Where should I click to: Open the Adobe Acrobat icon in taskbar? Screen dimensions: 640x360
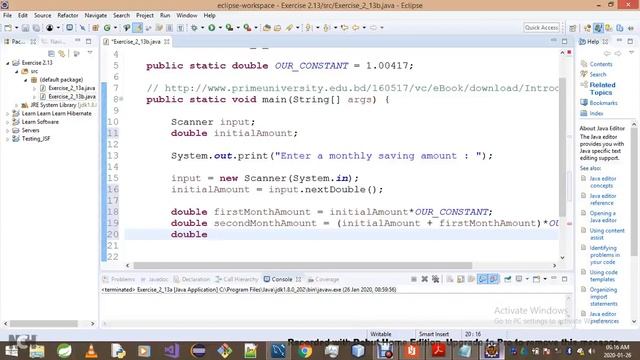[x=438, y=351]
